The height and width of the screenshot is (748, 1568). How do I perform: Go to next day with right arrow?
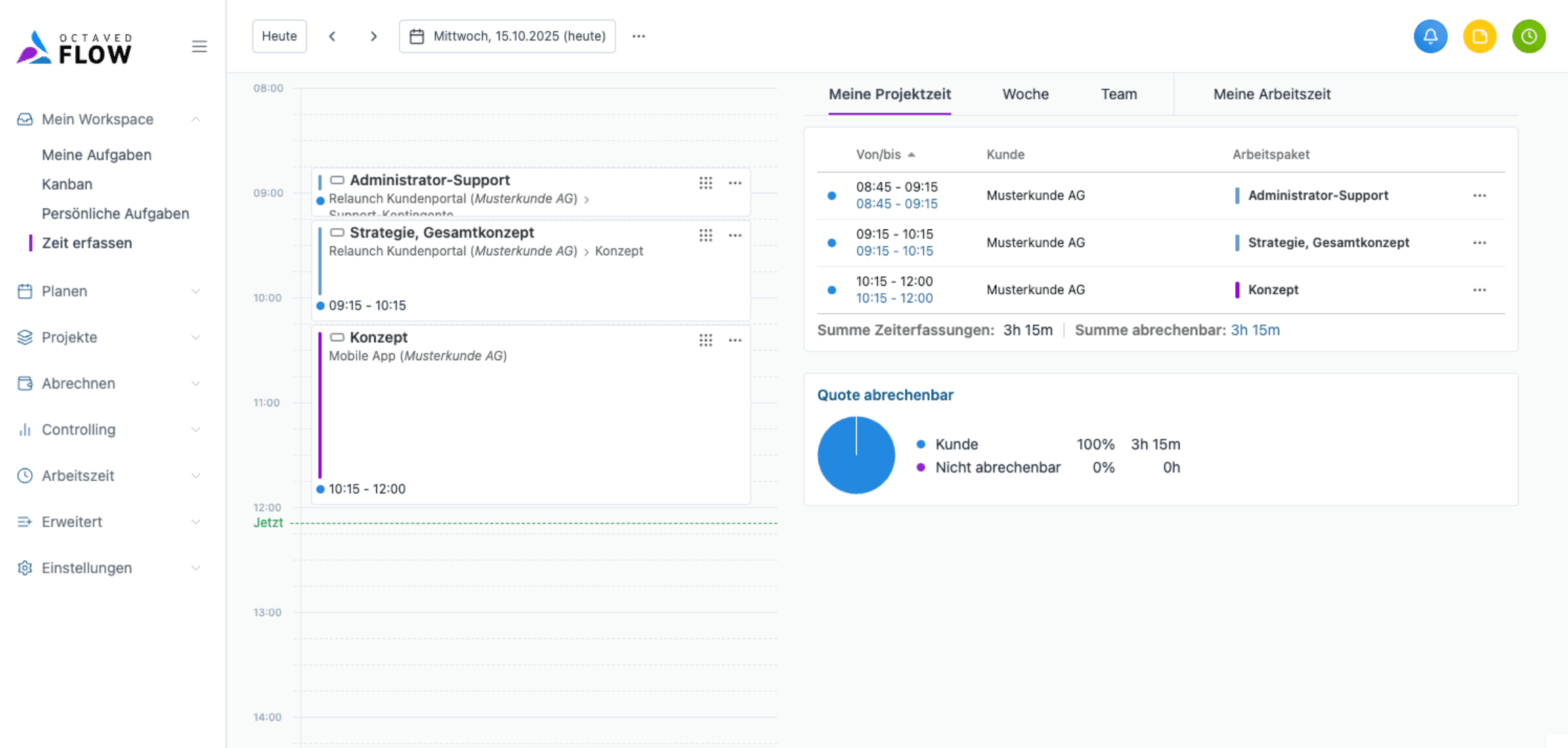[374, 37]
